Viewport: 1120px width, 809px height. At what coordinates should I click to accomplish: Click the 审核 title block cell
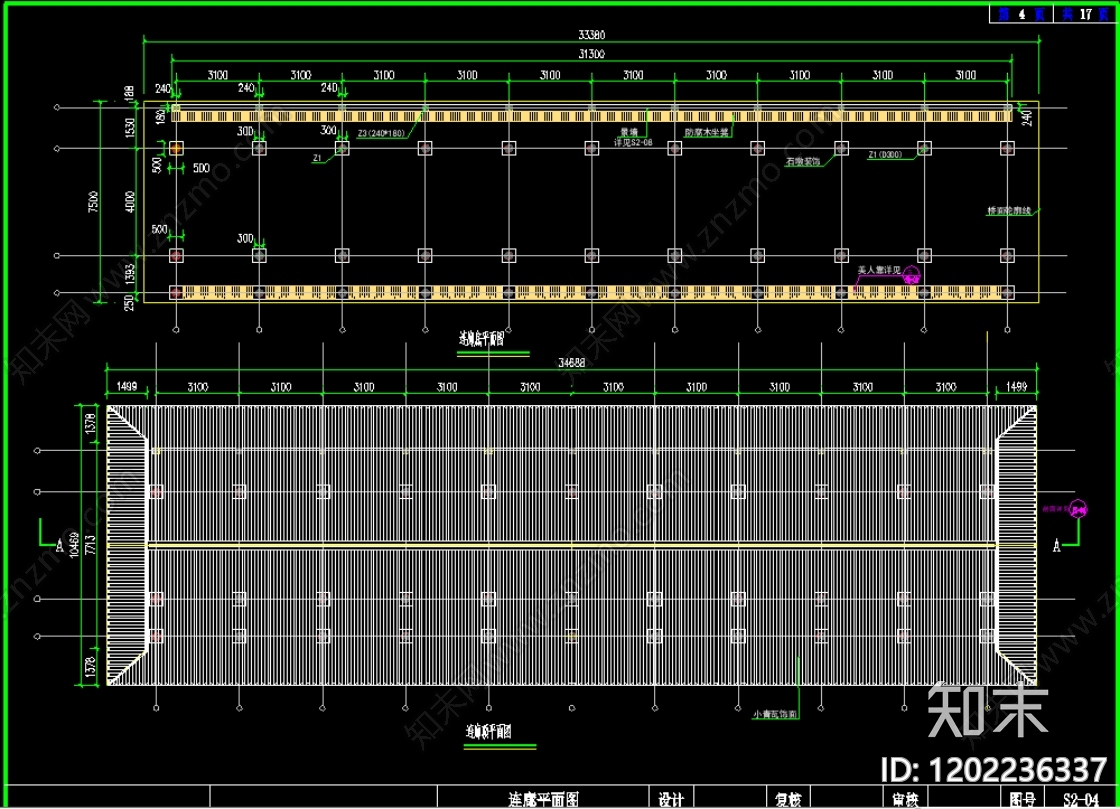[x=906, y=800]
